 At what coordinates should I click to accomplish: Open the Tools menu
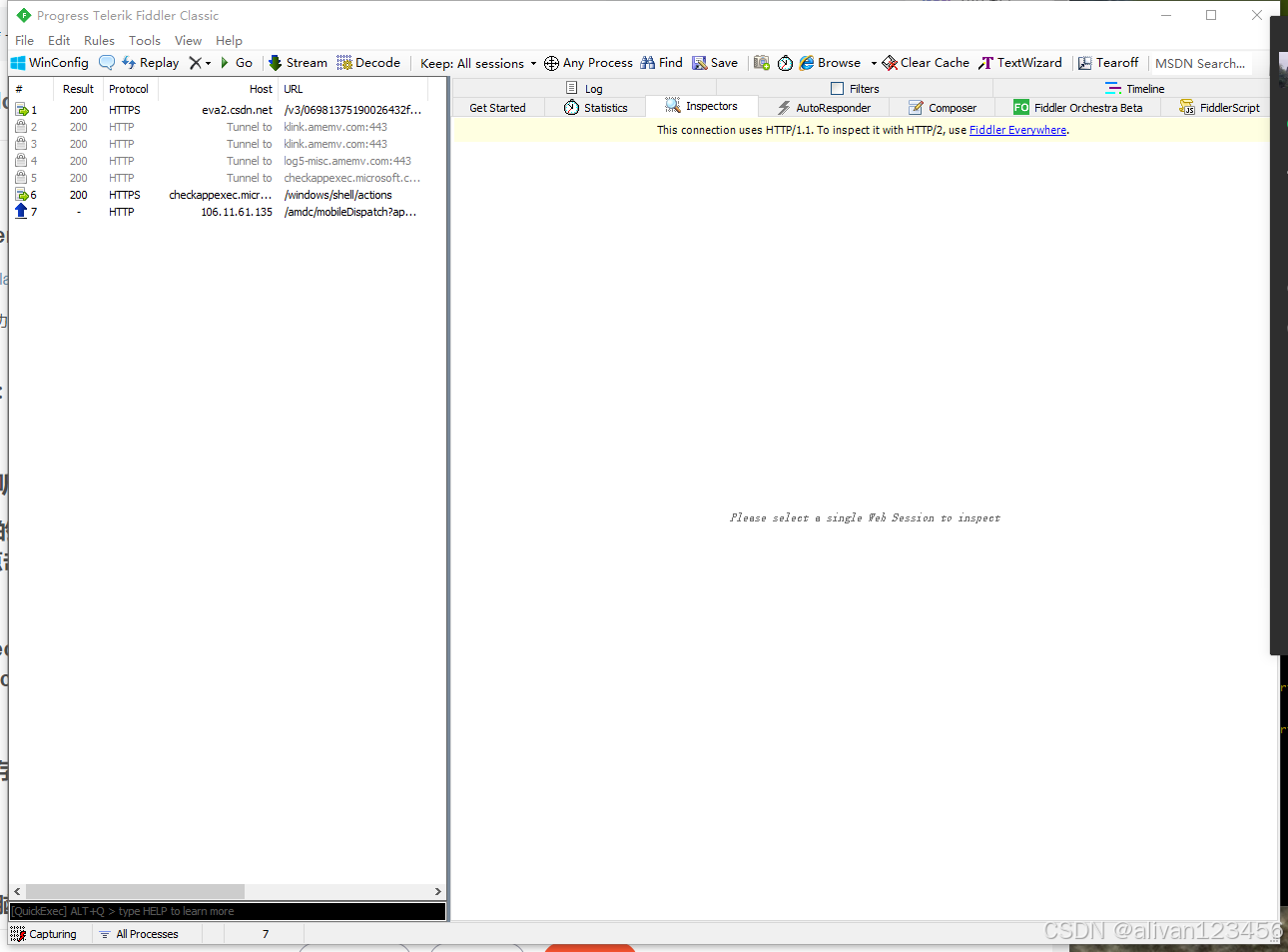coord(145,41)
